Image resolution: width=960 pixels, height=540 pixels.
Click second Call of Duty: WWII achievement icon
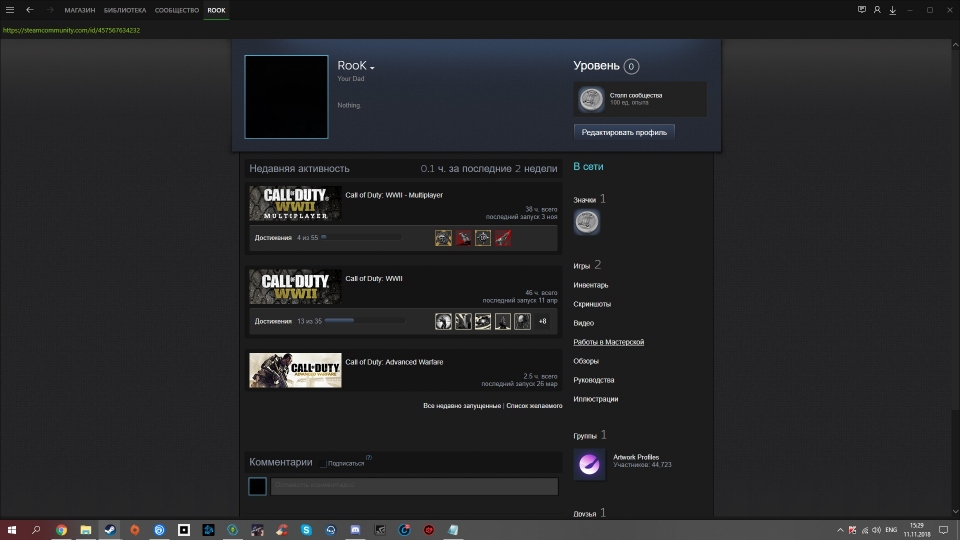coord(463,321)
